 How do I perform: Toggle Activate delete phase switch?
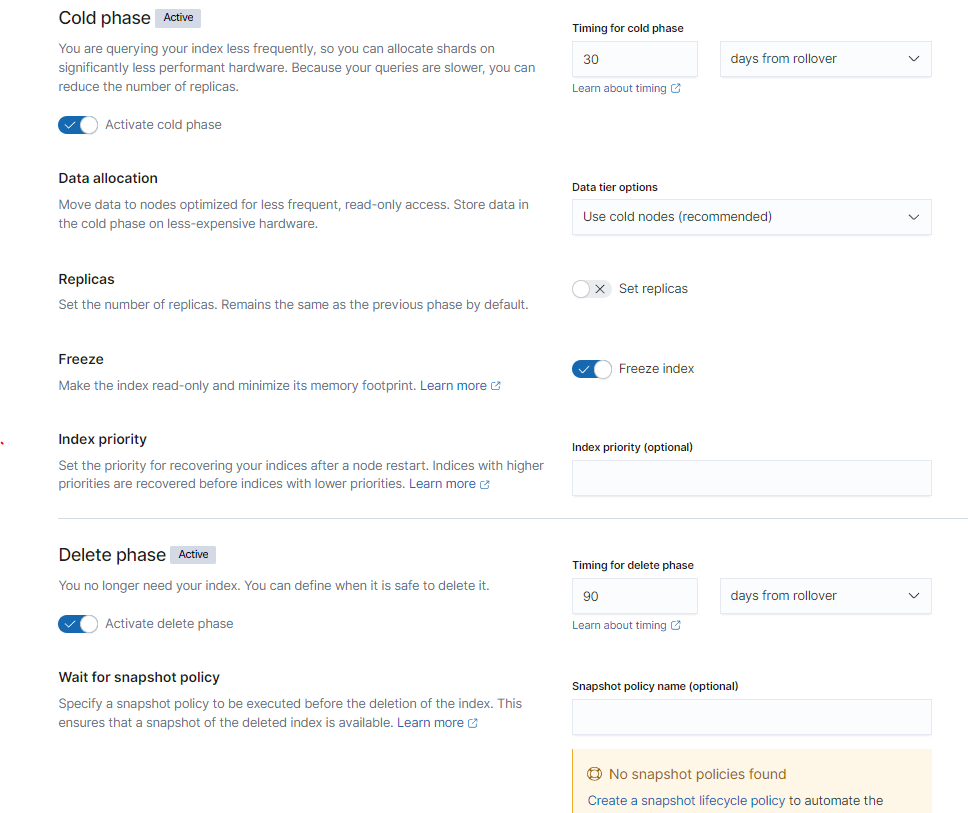click(78, 624)
